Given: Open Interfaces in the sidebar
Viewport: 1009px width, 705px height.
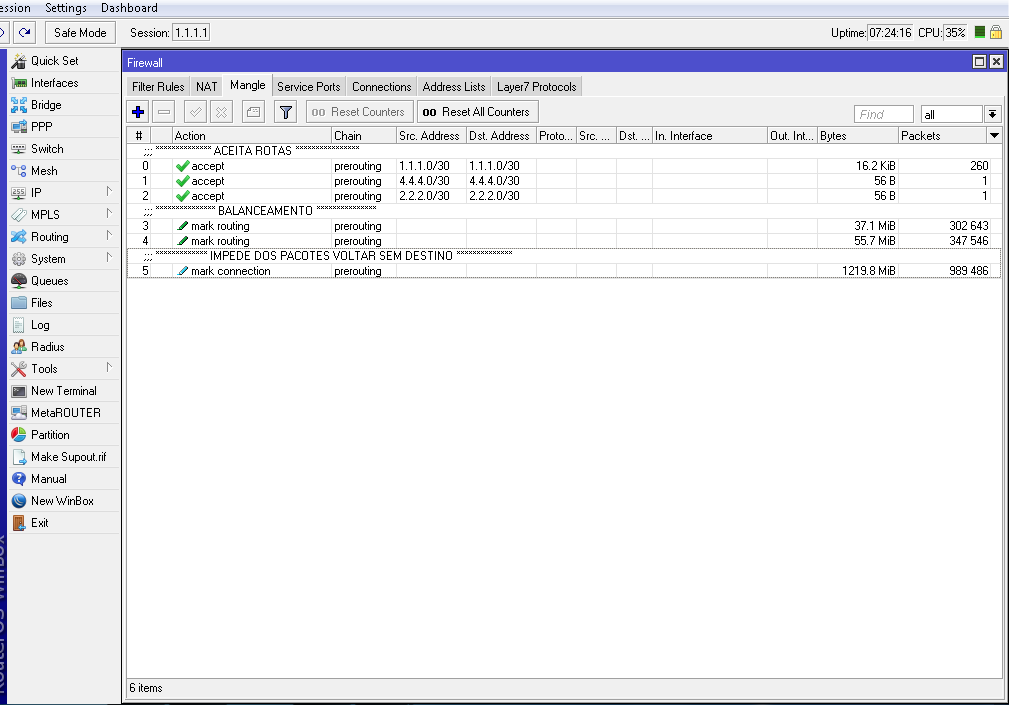Looking at the screenshot, I should (64, 83).
